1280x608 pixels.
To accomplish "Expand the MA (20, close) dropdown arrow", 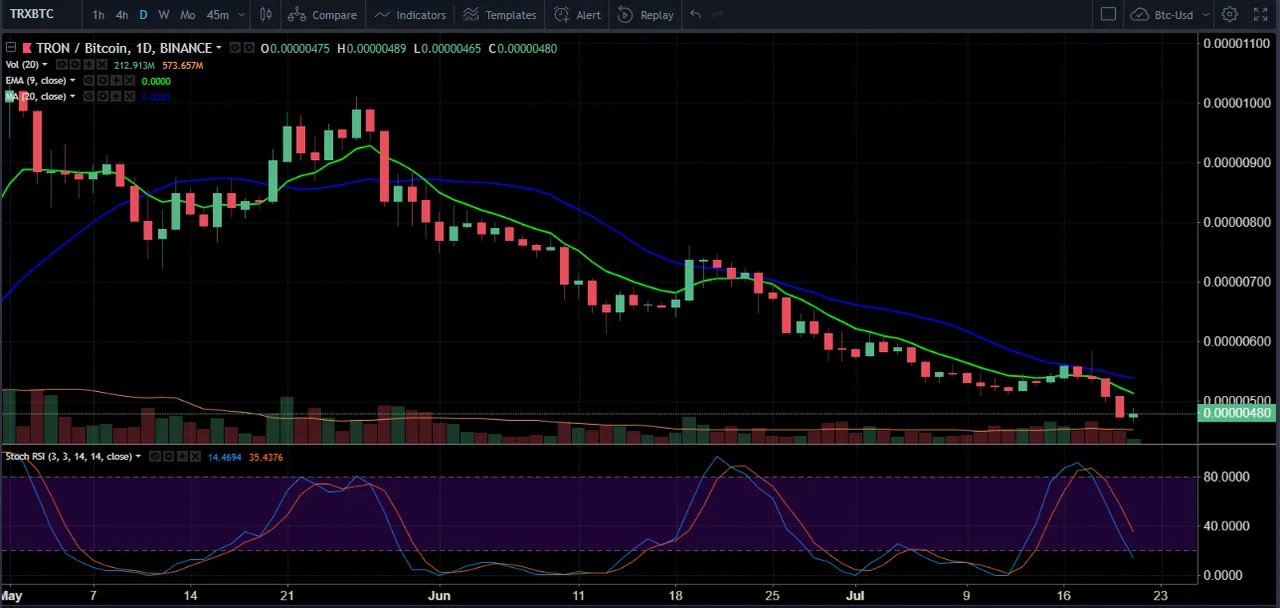I will pyautogui.click(x=72, y=97).
